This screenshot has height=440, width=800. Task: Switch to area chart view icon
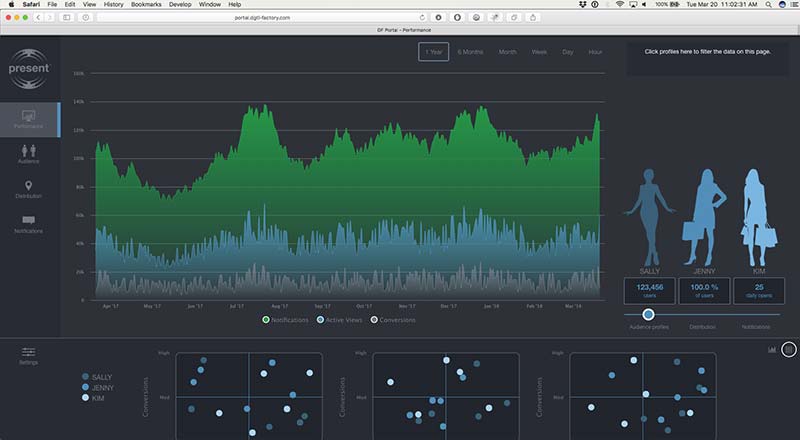pos(772,350)
